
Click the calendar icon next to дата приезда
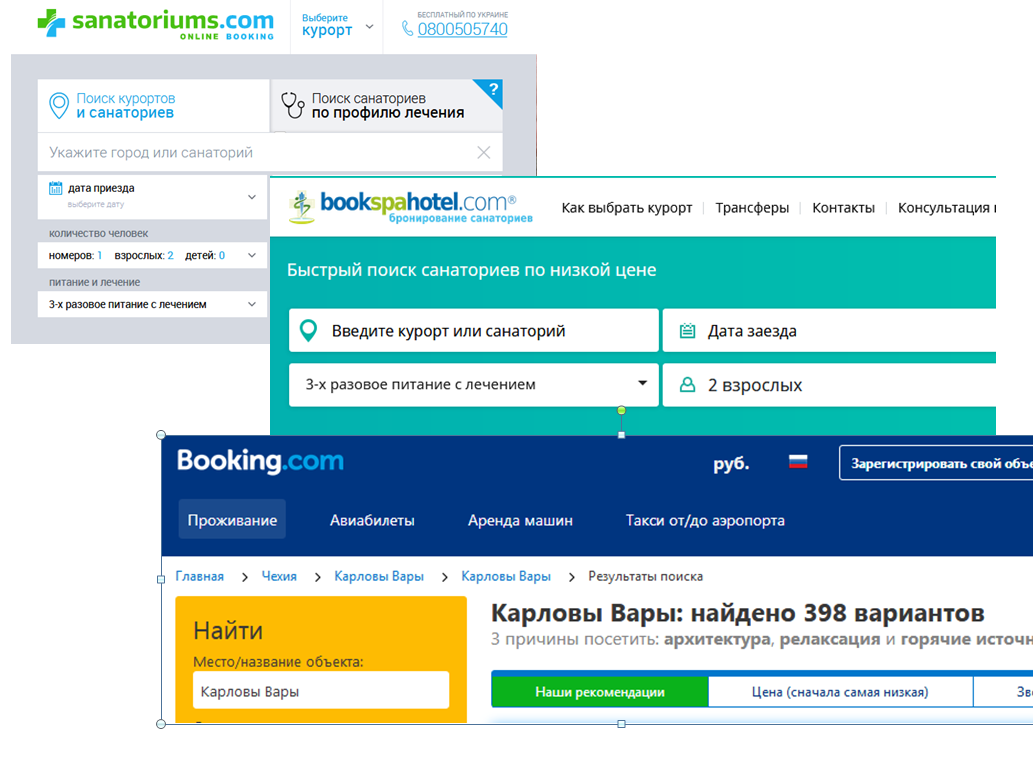pos(55,188)
